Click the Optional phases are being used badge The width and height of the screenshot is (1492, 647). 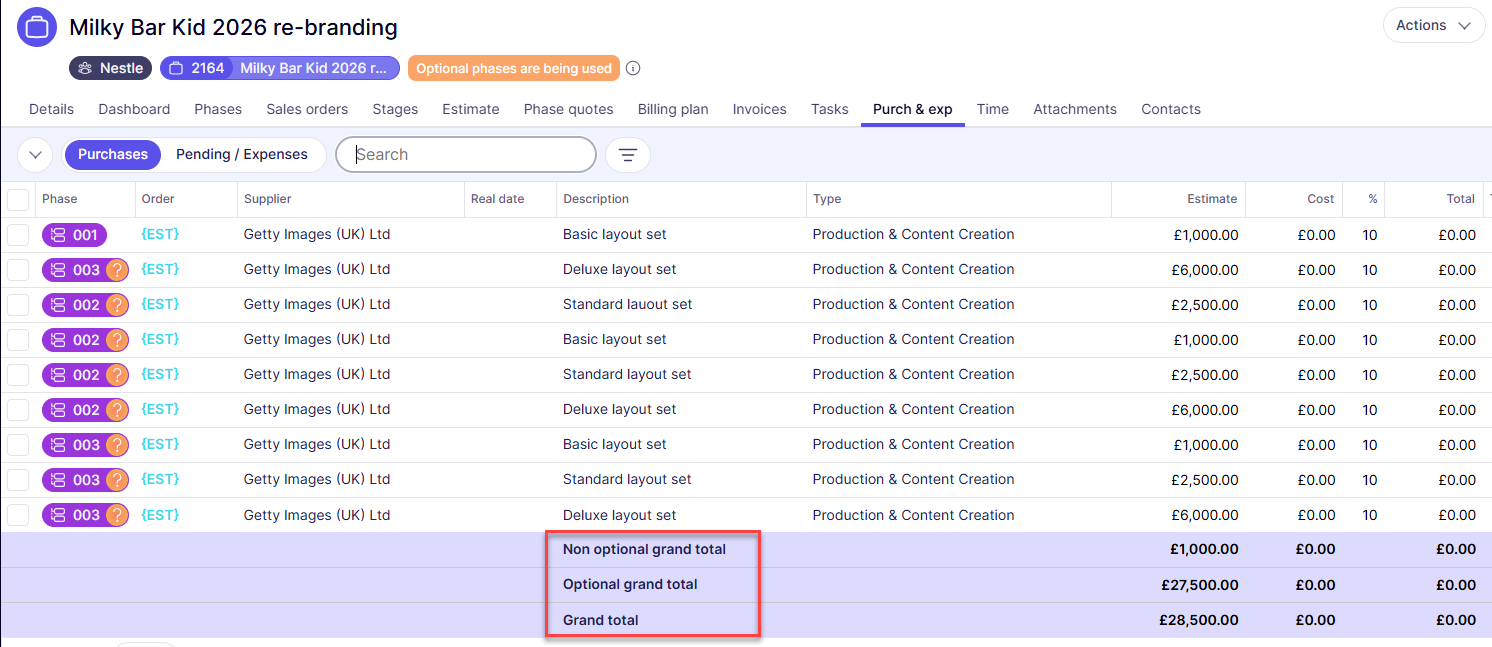click(513, 69)
